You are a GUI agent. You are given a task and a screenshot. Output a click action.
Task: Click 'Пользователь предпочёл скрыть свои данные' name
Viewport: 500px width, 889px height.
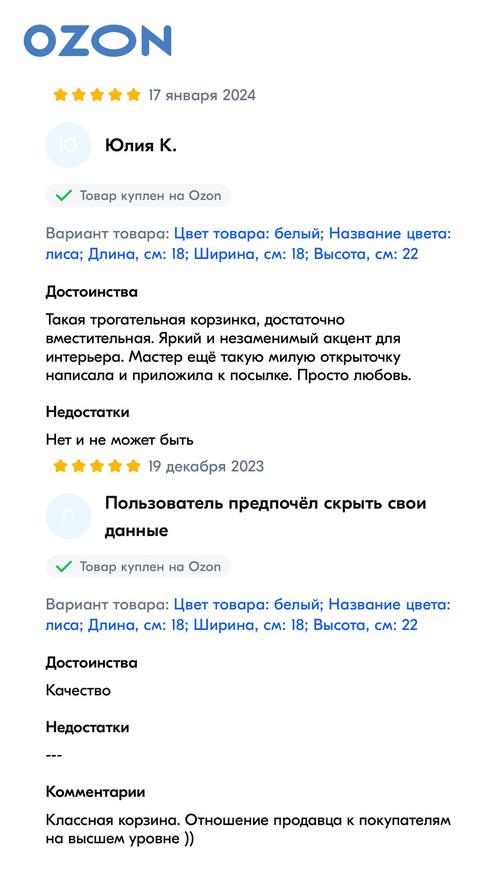265,517
